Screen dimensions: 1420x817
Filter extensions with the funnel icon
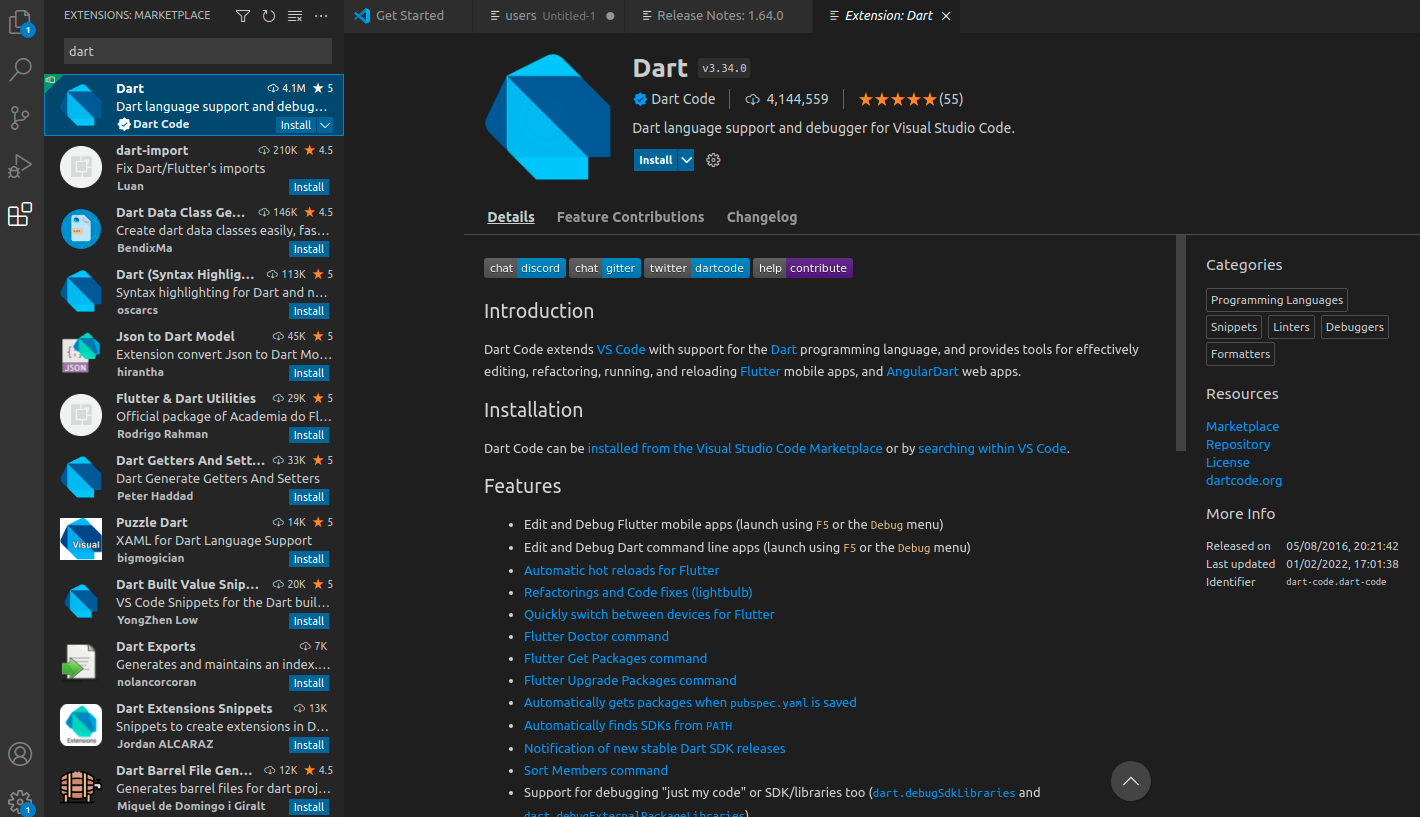click(243, 16)
